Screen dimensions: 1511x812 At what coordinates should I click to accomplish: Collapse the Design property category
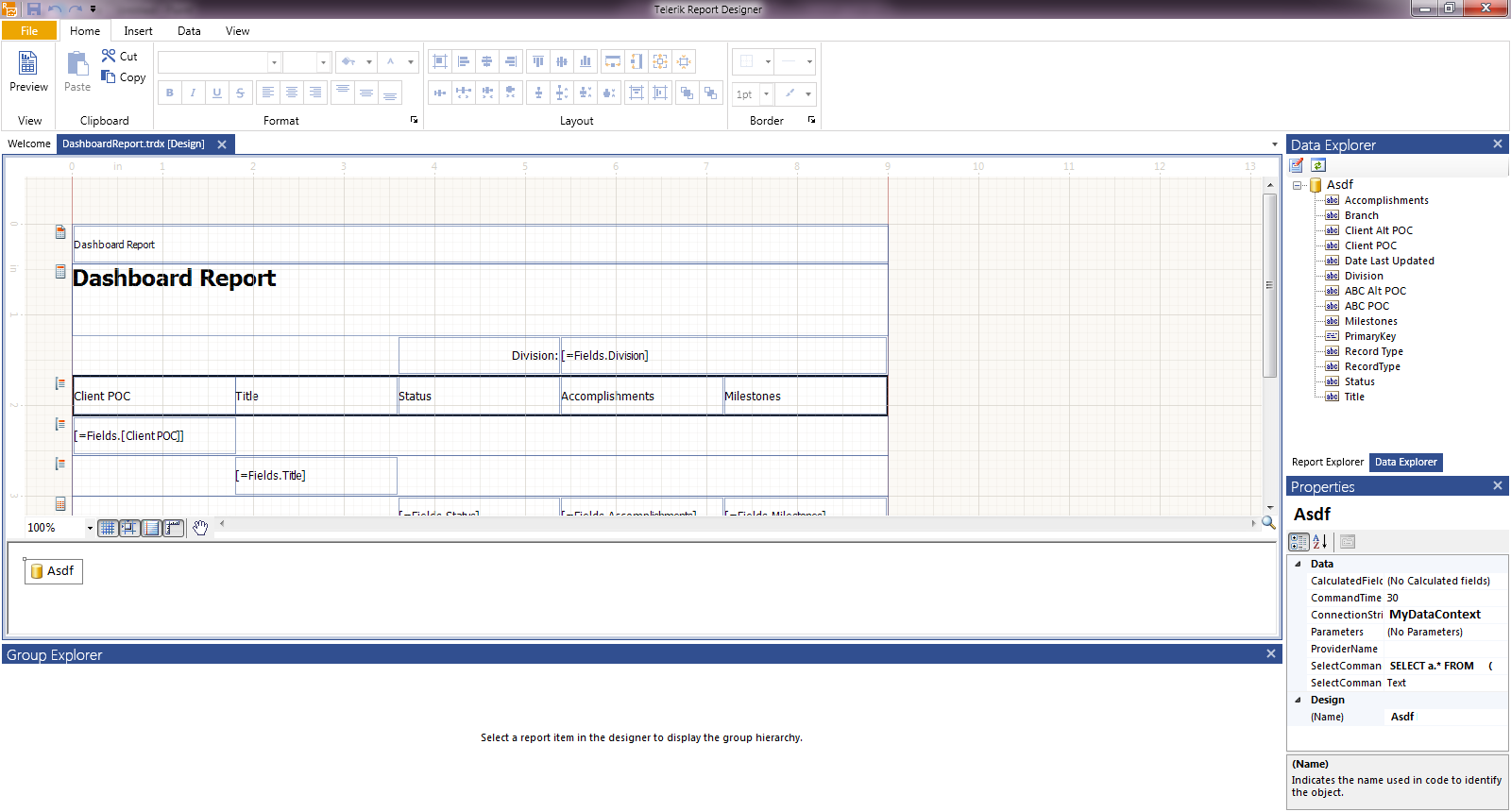[x=1298, y=700]
